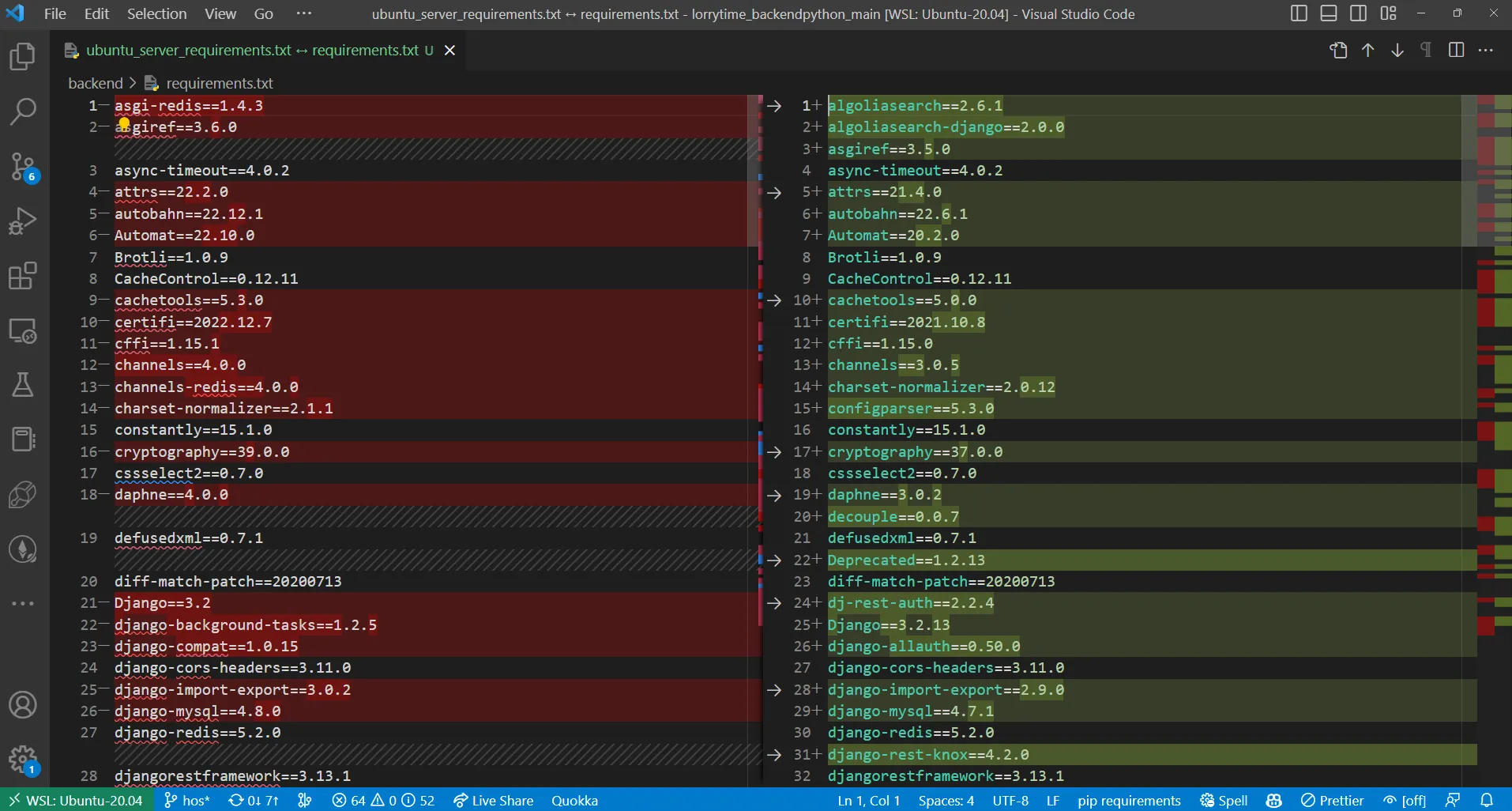Change end of line sequence LF
The image size is (1512, 811).
click(x=1053, y=800)
